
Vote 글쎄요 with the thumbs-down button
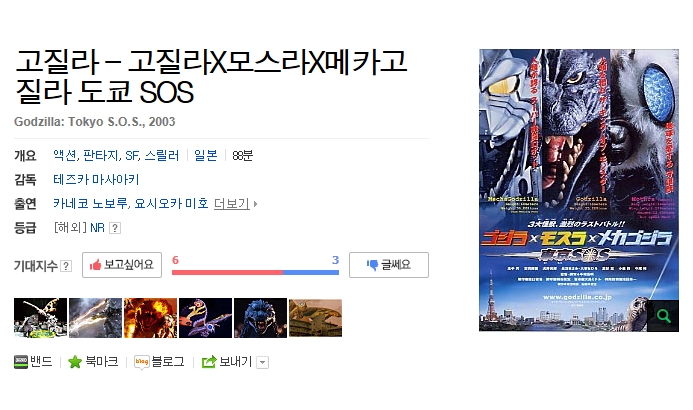[389, 265]
